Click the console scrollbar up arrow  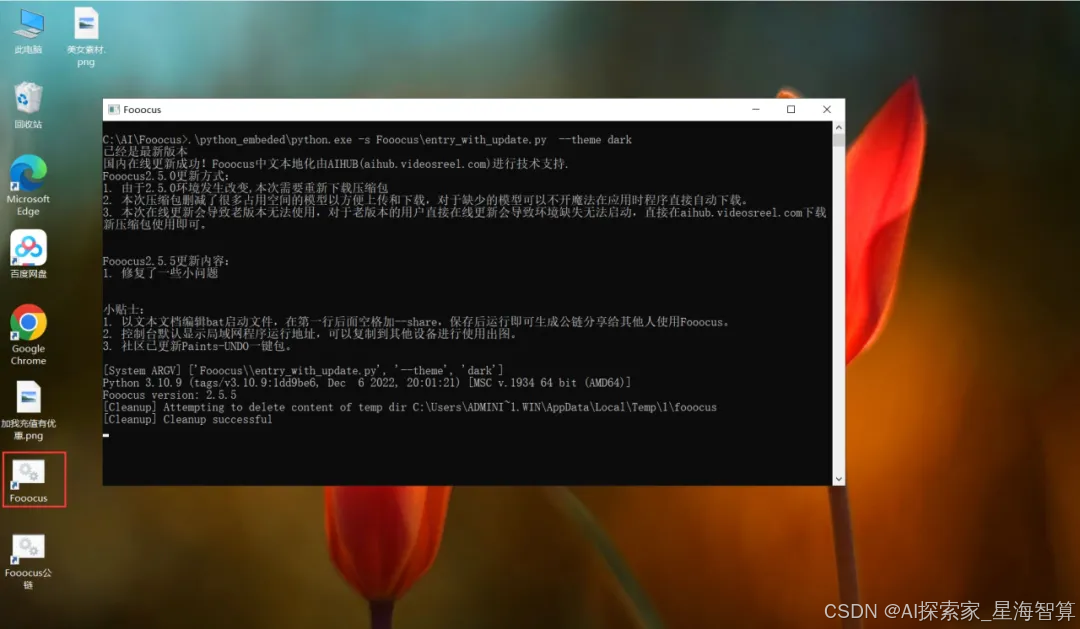[838, 127]
